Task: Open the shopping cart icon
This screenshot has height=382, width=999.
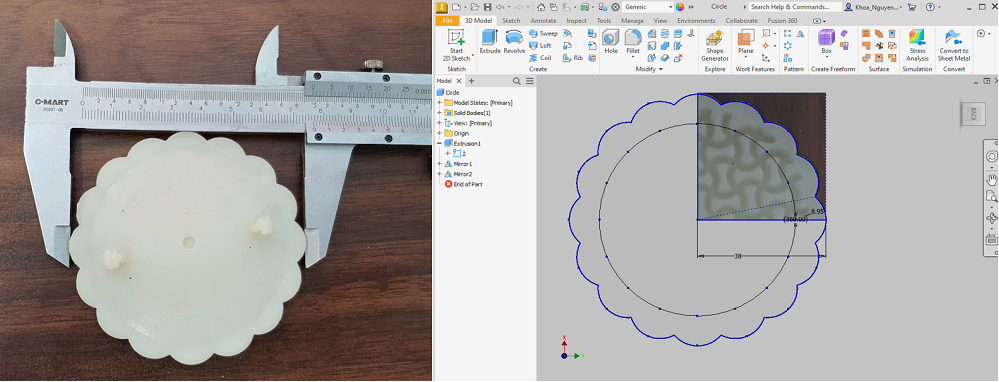Action: (x=912, y=7)
